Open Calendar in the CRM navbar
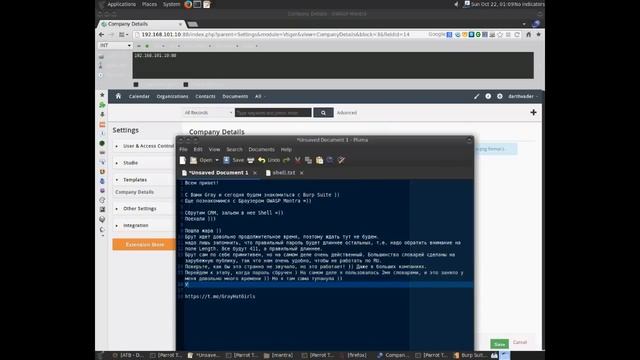This screenshot has height=360, width=640. (139, 97)
